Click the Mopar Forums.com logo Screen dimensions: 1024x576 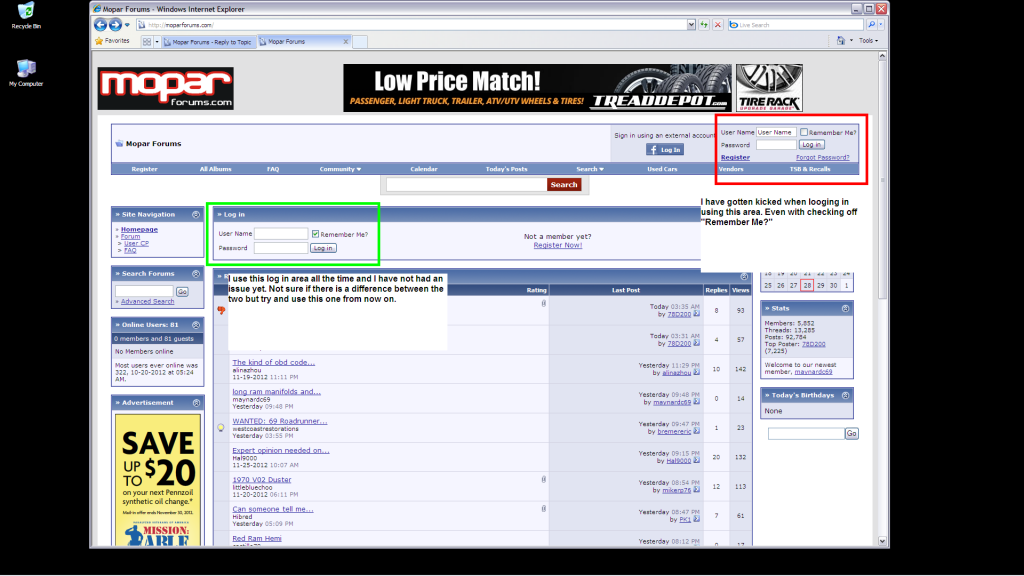pos(164,89)
